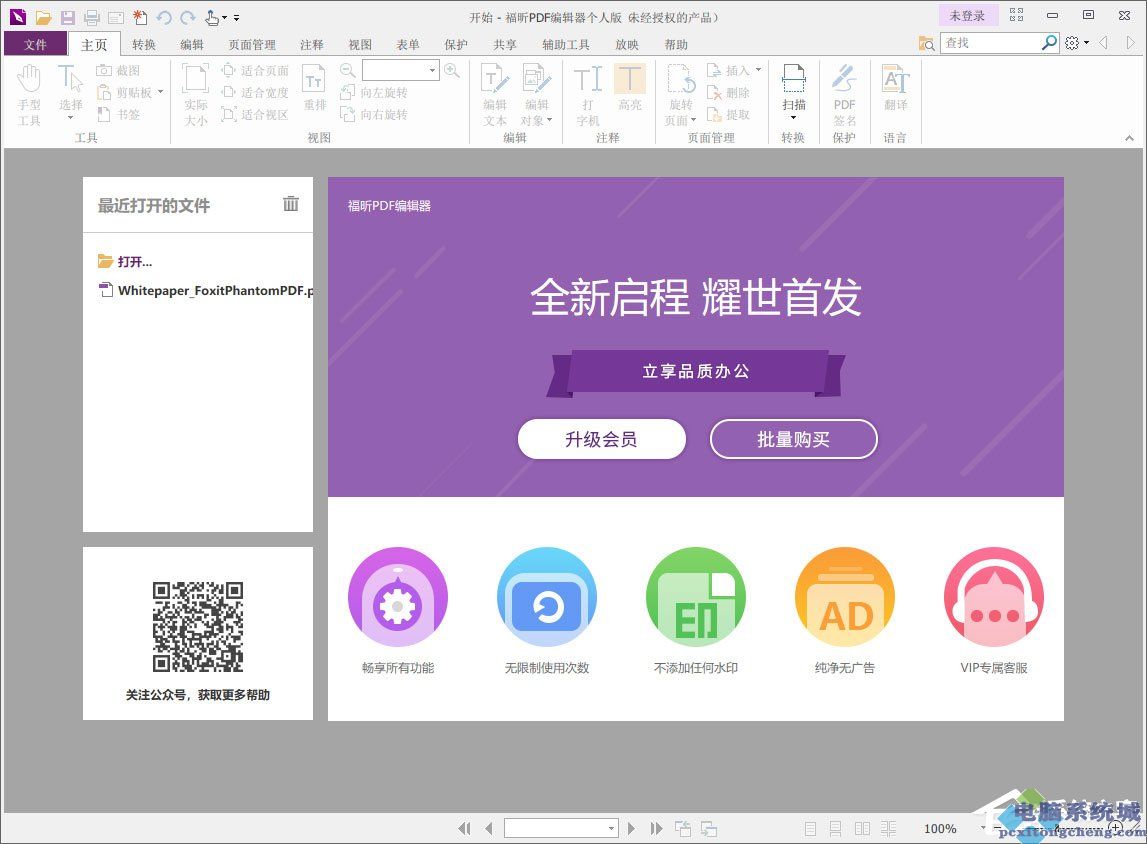Viewport: 1147px width, 844px height.
Task: Click the QR code image
Action: pos(198,627)
